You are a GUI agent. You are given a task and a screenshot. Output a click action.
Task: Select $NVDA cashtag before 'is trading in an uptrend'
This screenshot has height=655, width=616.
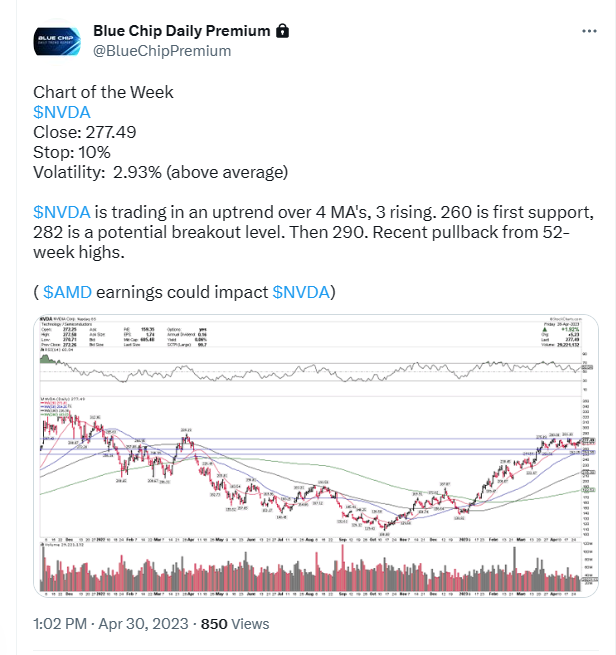click(x=62, y=212)
